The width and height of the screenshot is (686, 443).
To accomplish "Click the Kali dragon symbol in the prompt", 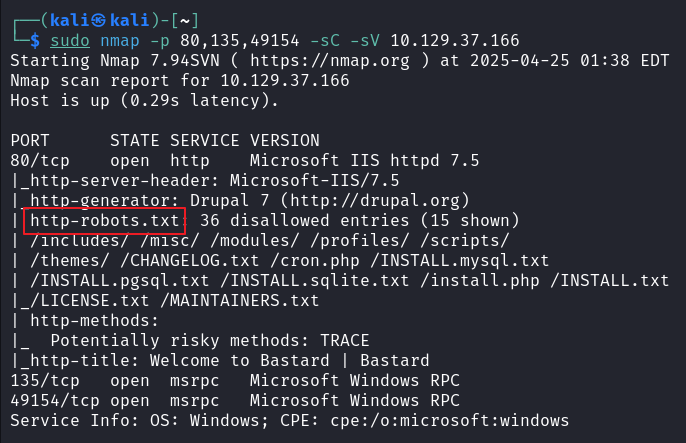I will coord(98,20).
